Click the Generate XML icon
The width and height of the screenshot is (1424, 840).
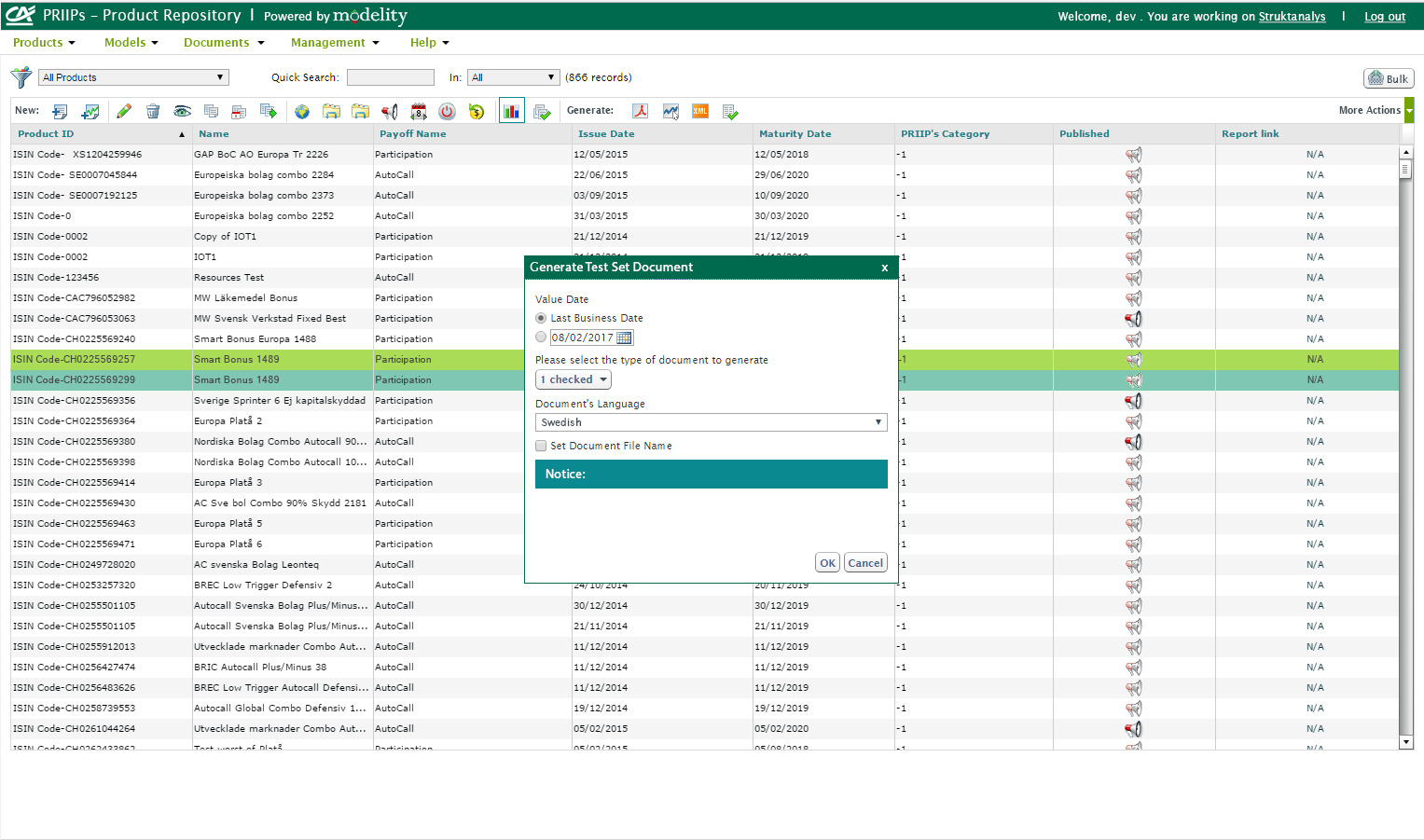pos(700,111)
